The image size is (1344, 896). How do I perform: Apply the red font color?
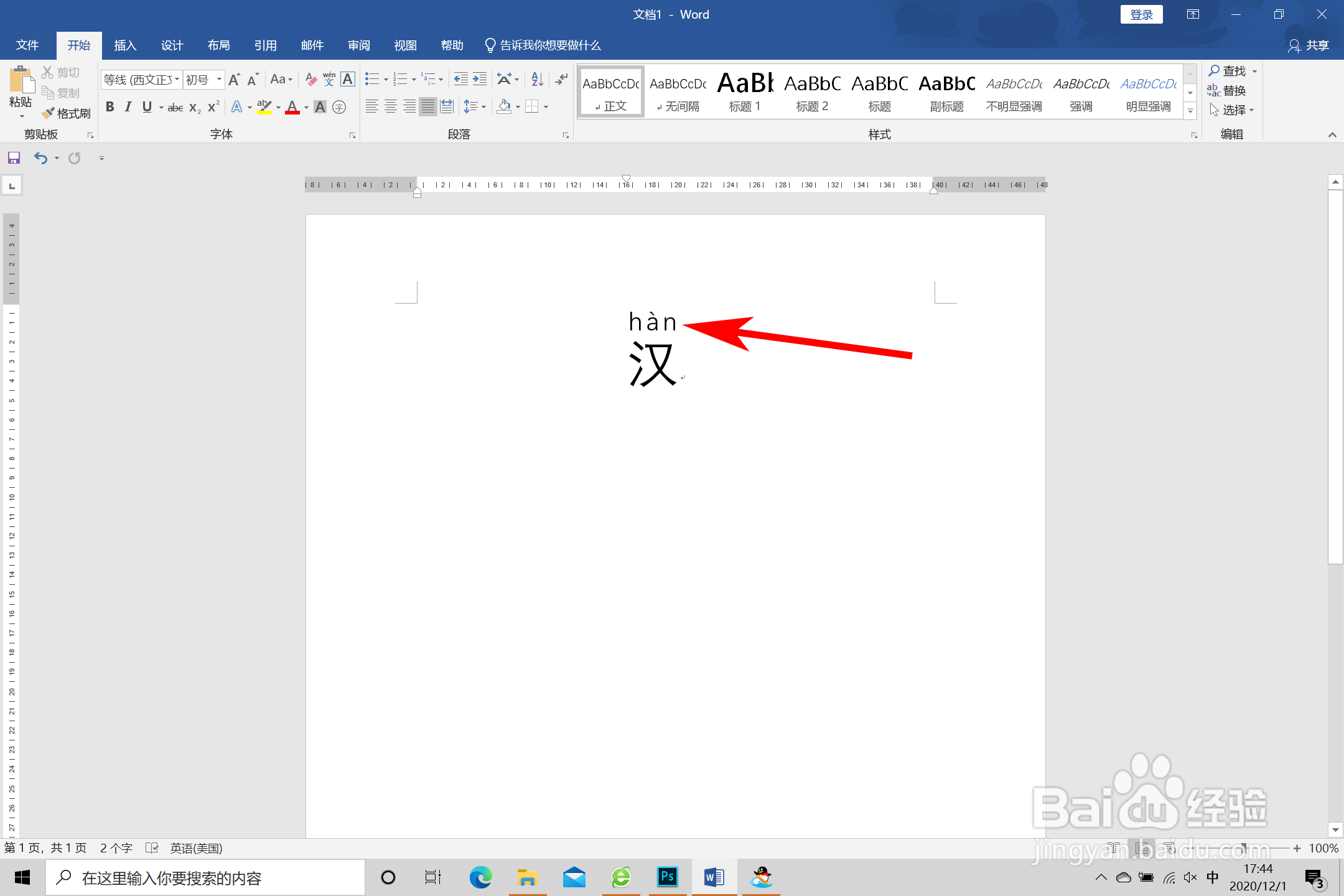[x=292, y=107]
